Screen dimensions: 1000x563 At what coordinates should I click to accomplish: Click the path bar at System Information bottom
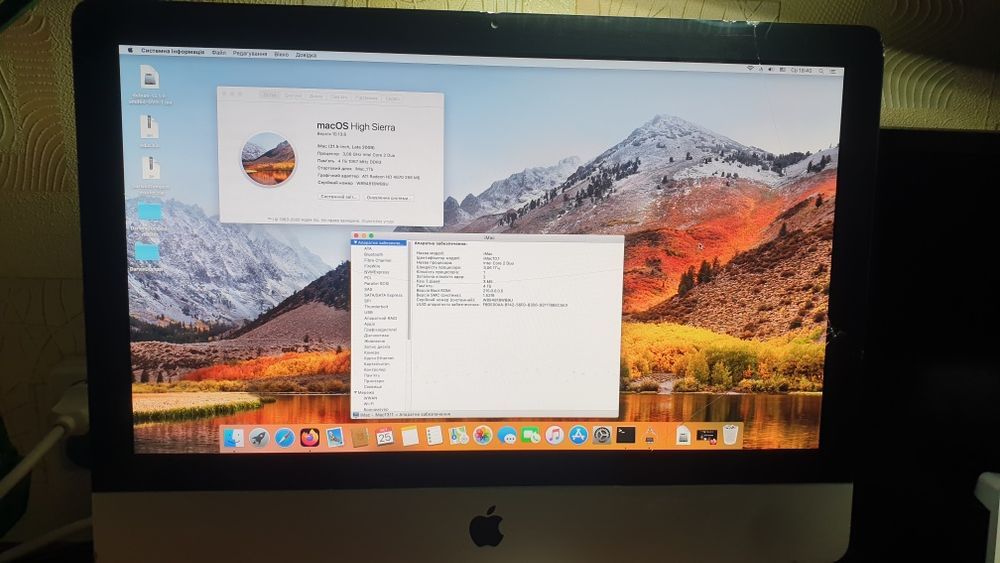click(x=486, y=414)
